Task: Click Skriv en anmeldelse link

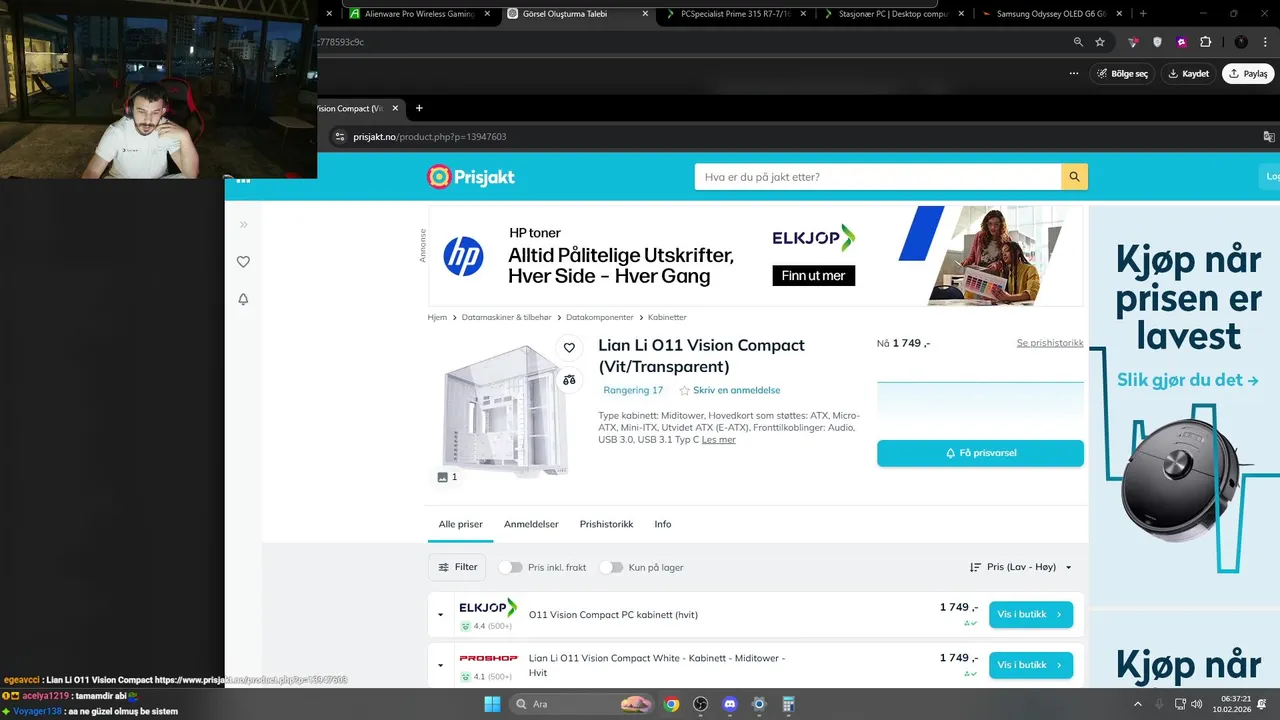Action: click(x=737, y=390)
